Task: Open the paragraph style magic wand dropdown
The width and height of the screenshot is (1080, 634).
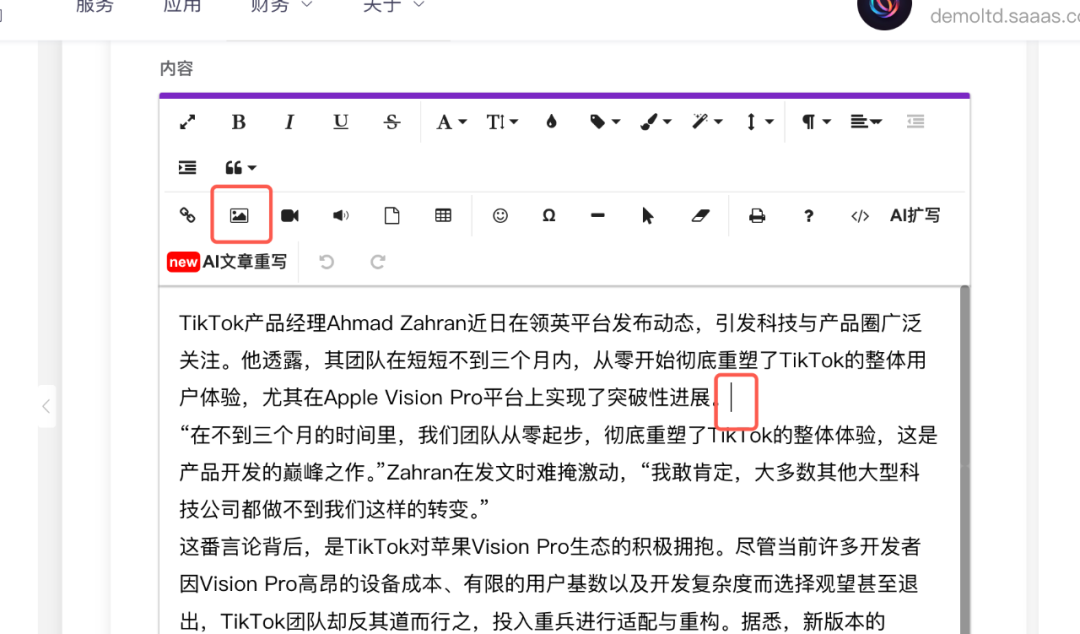Action: pyautogui.click(x=707, y=122)
